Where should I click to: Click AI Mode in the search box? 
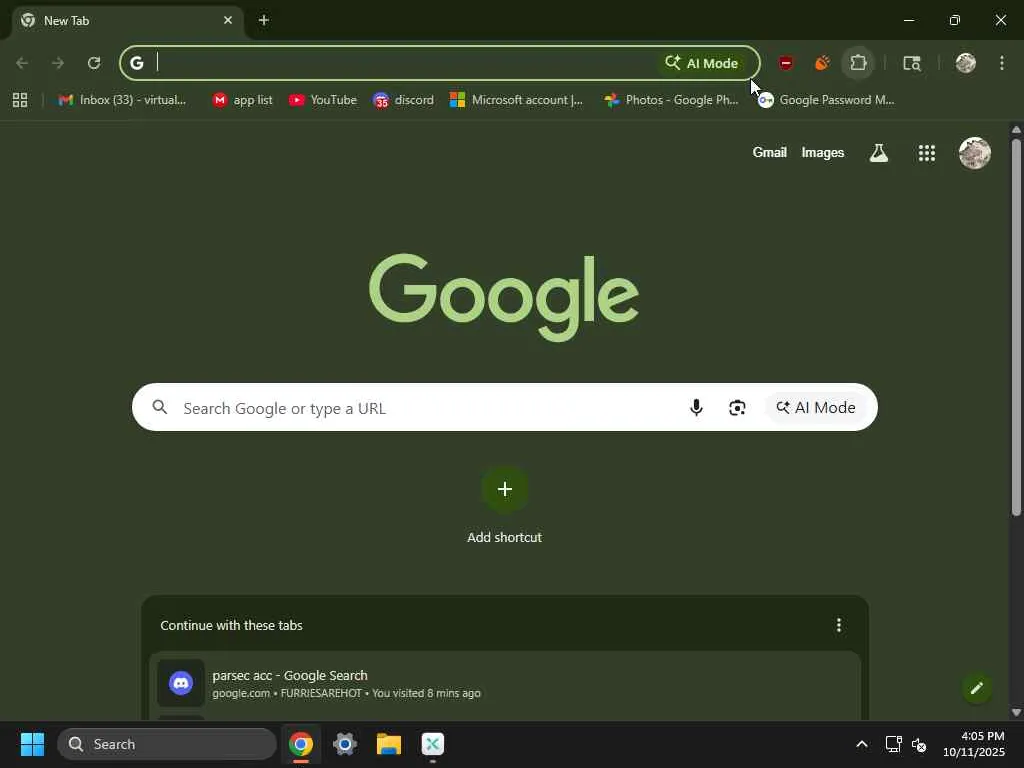[x=816, y=408]
